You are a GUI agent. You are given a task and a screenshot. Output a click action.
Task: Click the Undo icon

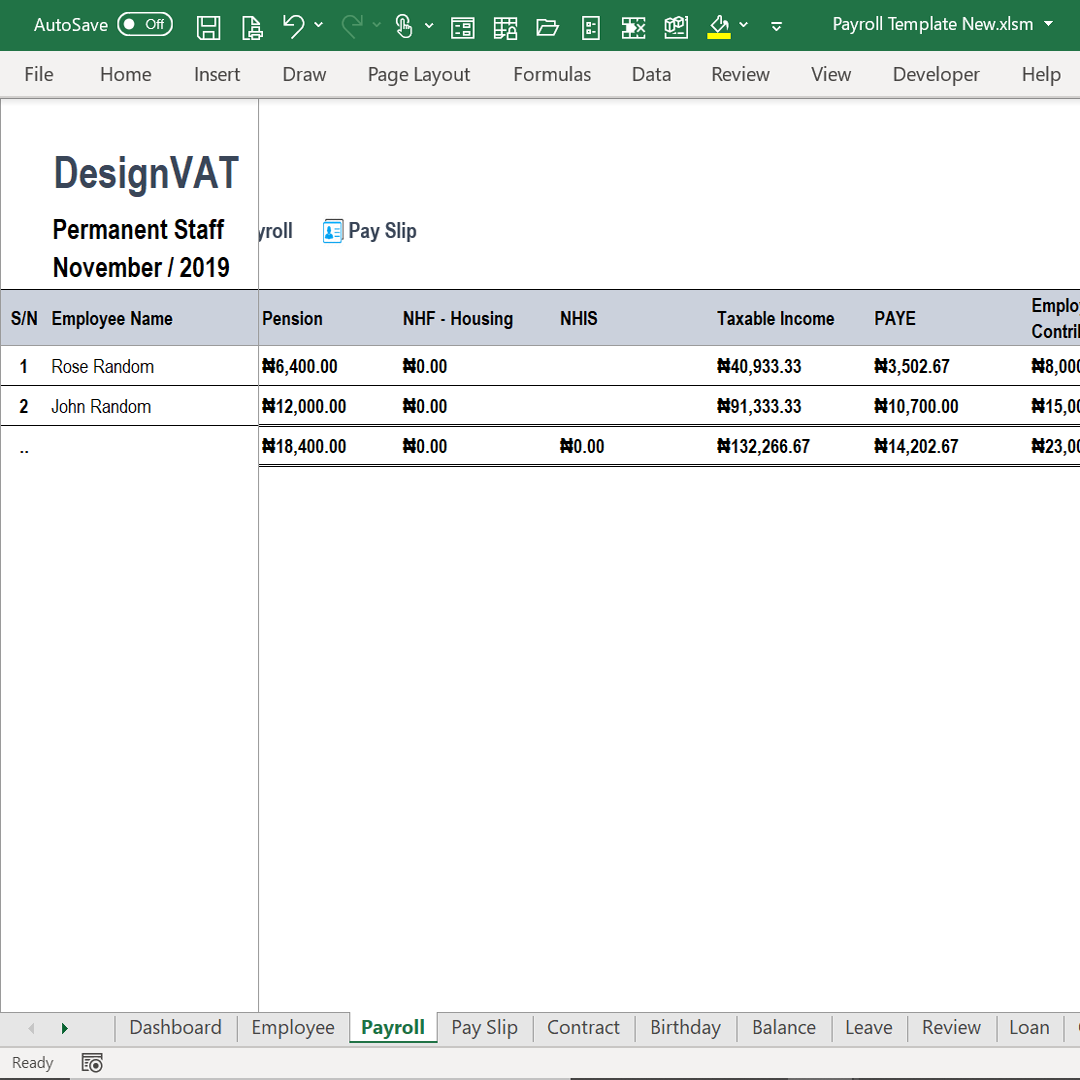(295, 26)
